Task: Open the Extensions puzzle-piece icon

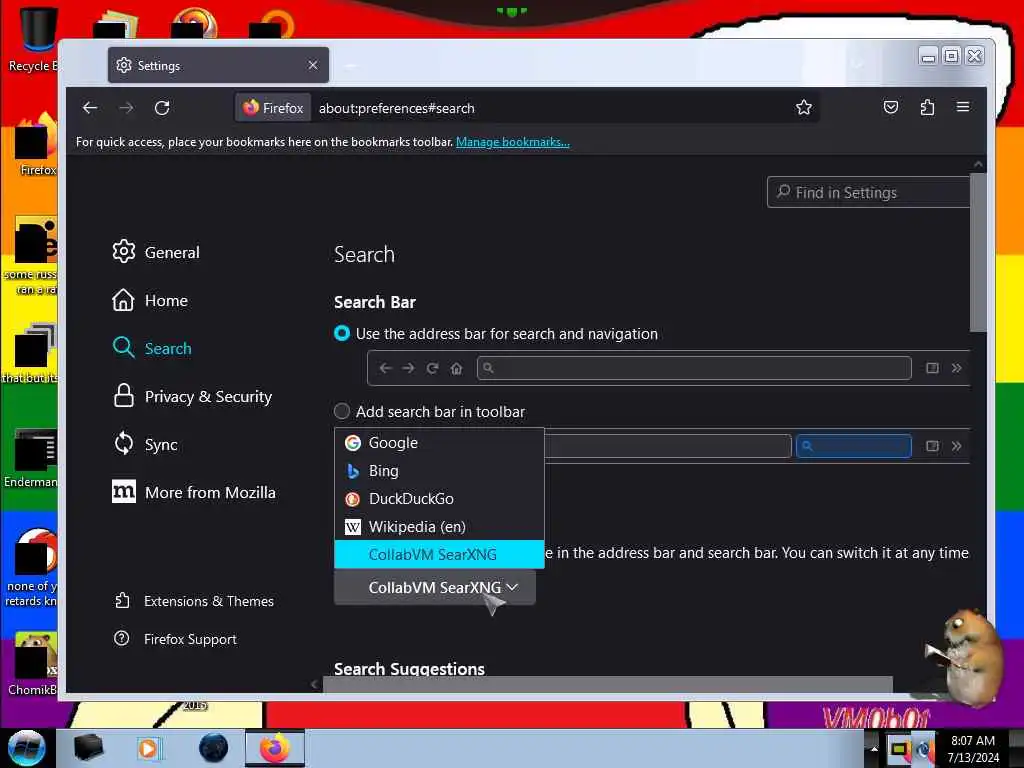Action: (927, 107)
